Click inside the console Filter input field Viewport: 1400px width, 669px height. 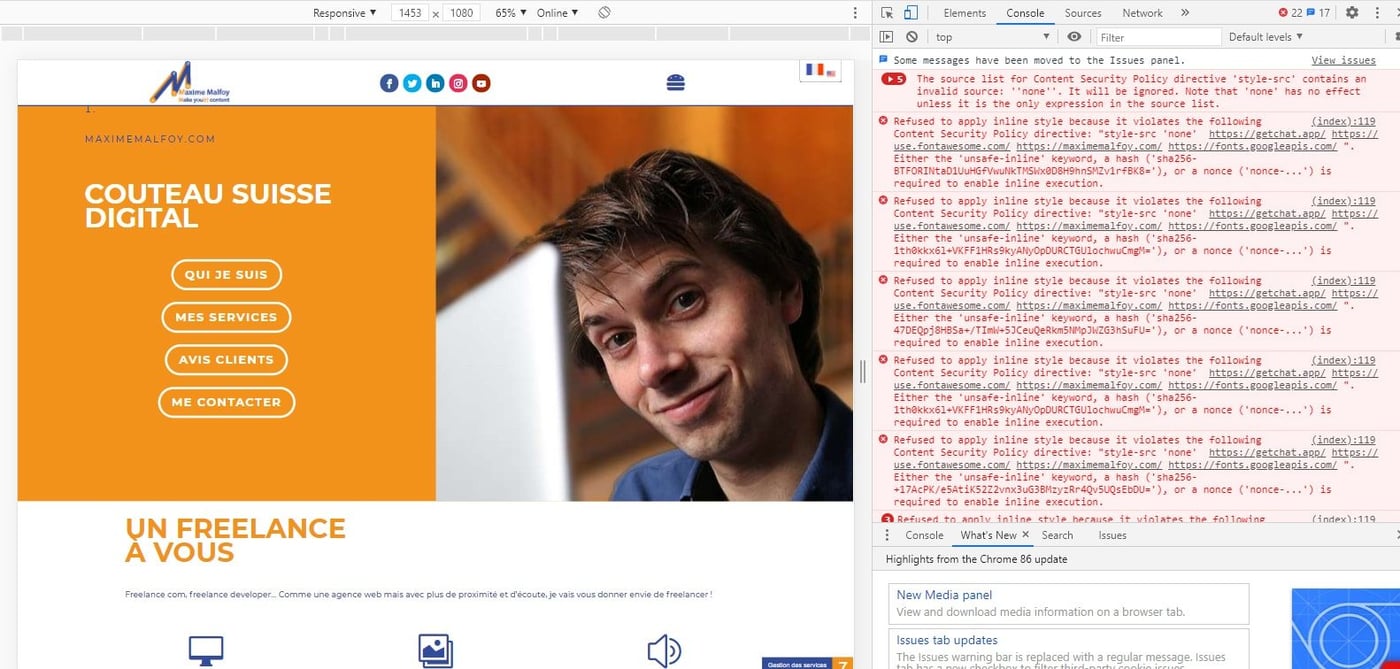(1158, 36)
